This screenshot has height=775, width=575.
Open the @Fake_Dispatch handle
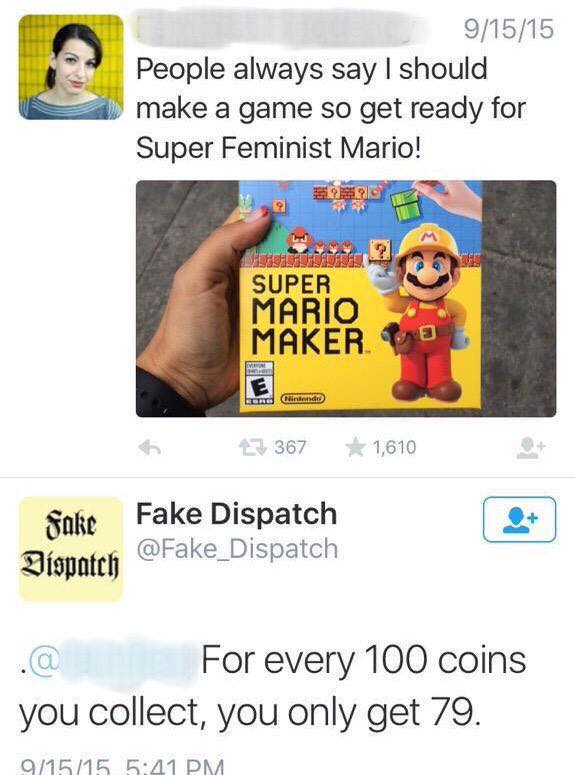pos(237,549)
